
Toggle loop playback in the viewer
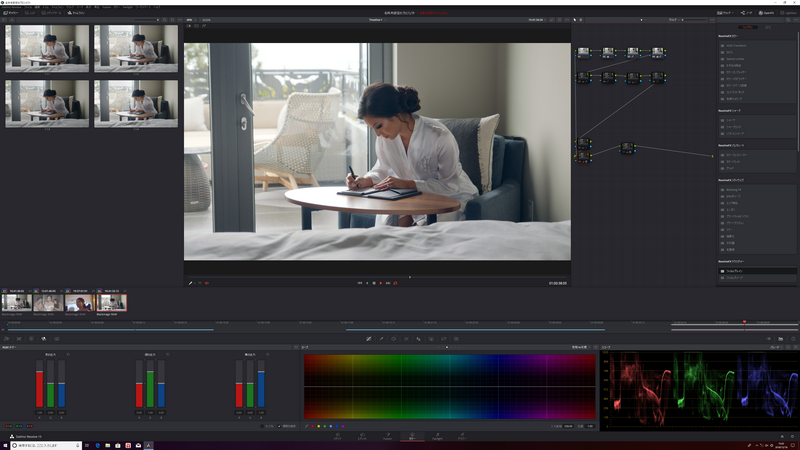click(x=395, y=283)
